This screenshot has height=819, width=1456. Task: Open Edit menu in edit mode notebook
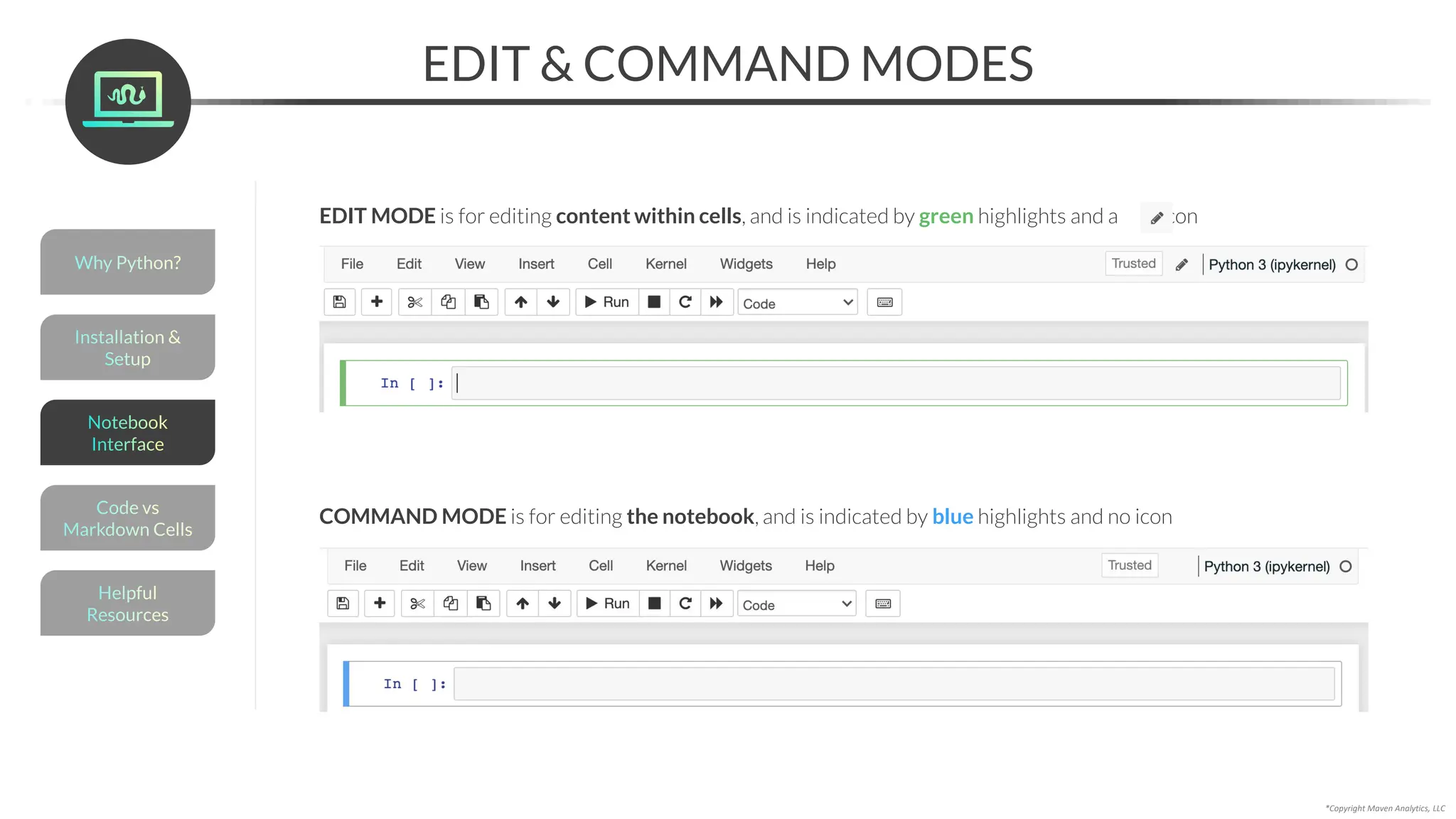pyautogui.click(x=409, y=264)
